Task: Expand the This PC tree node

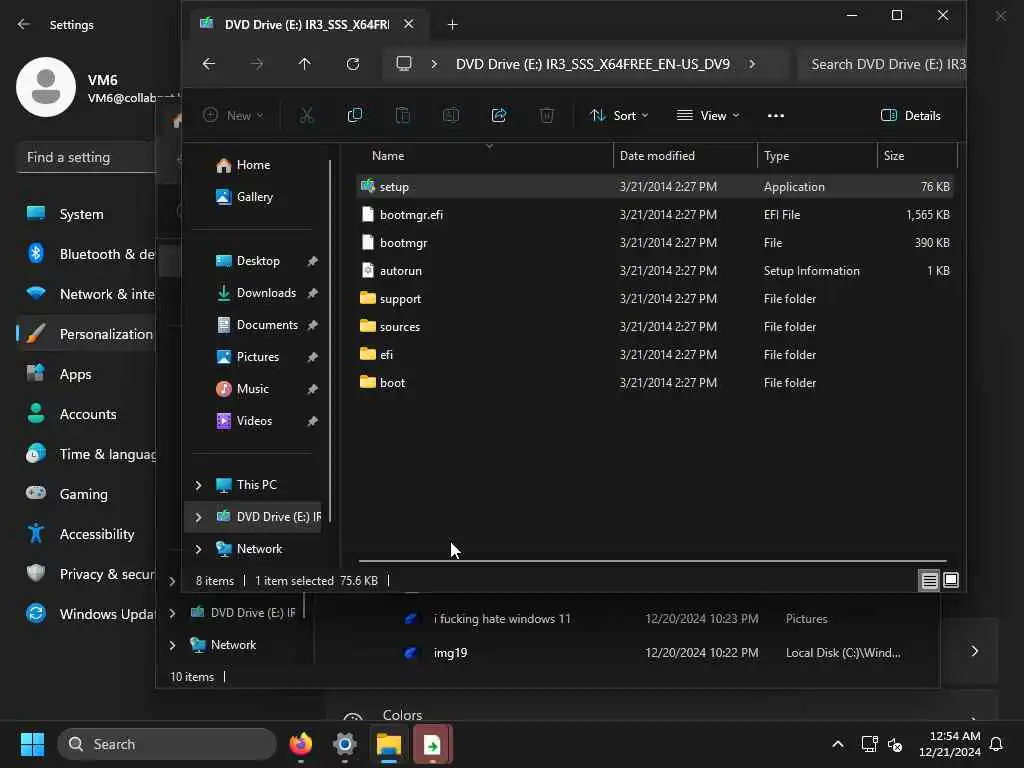Action: click(x=199, y=485)
